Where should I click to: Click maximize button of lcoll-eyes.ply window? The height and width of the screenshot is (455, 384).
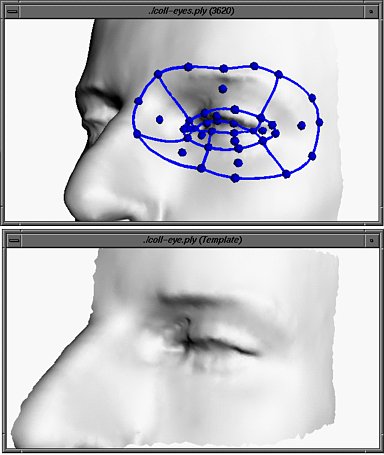[371, 11]
